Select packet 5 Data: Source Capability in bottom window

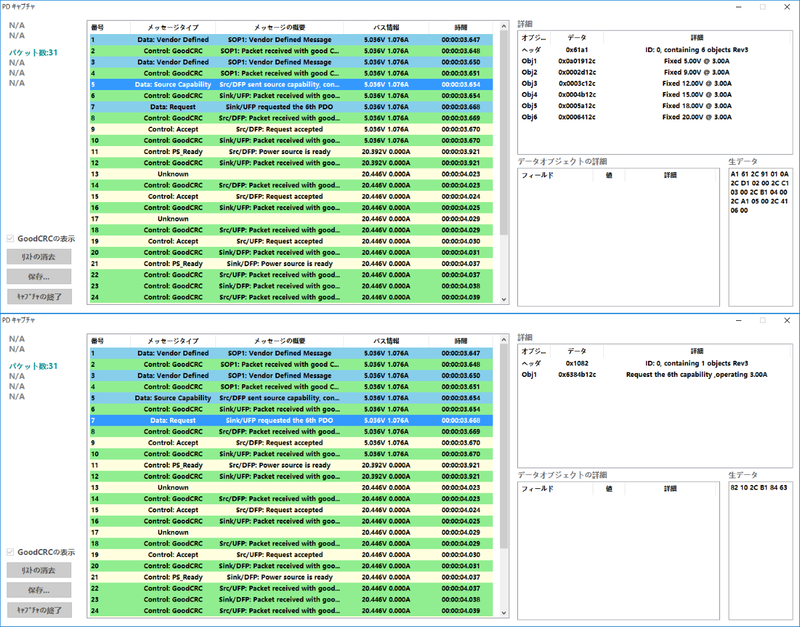click(x=291, y=398)
